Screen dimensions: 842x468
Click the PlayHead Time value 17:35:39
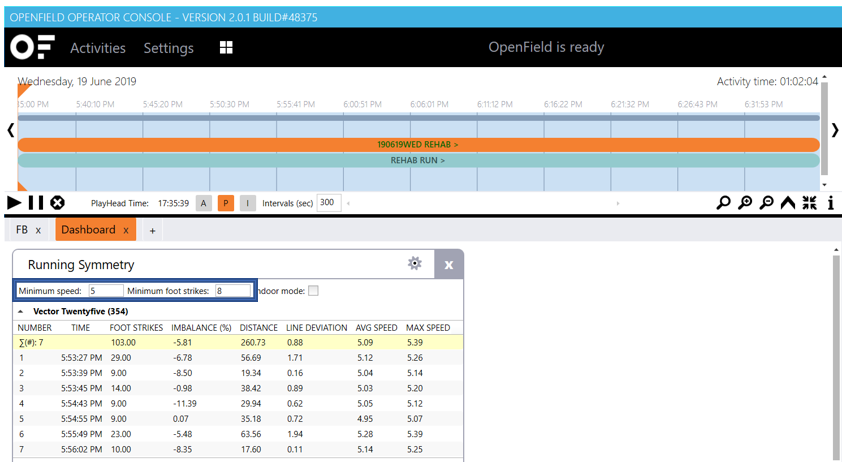173,203
